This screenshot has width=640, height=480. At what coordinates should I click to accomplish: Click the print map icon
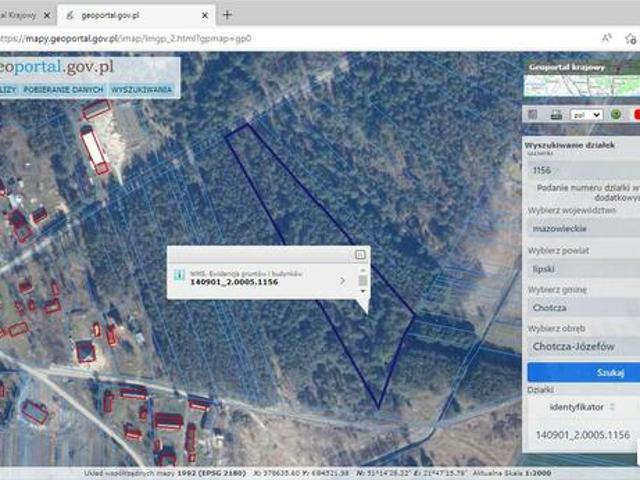(555, 114)
